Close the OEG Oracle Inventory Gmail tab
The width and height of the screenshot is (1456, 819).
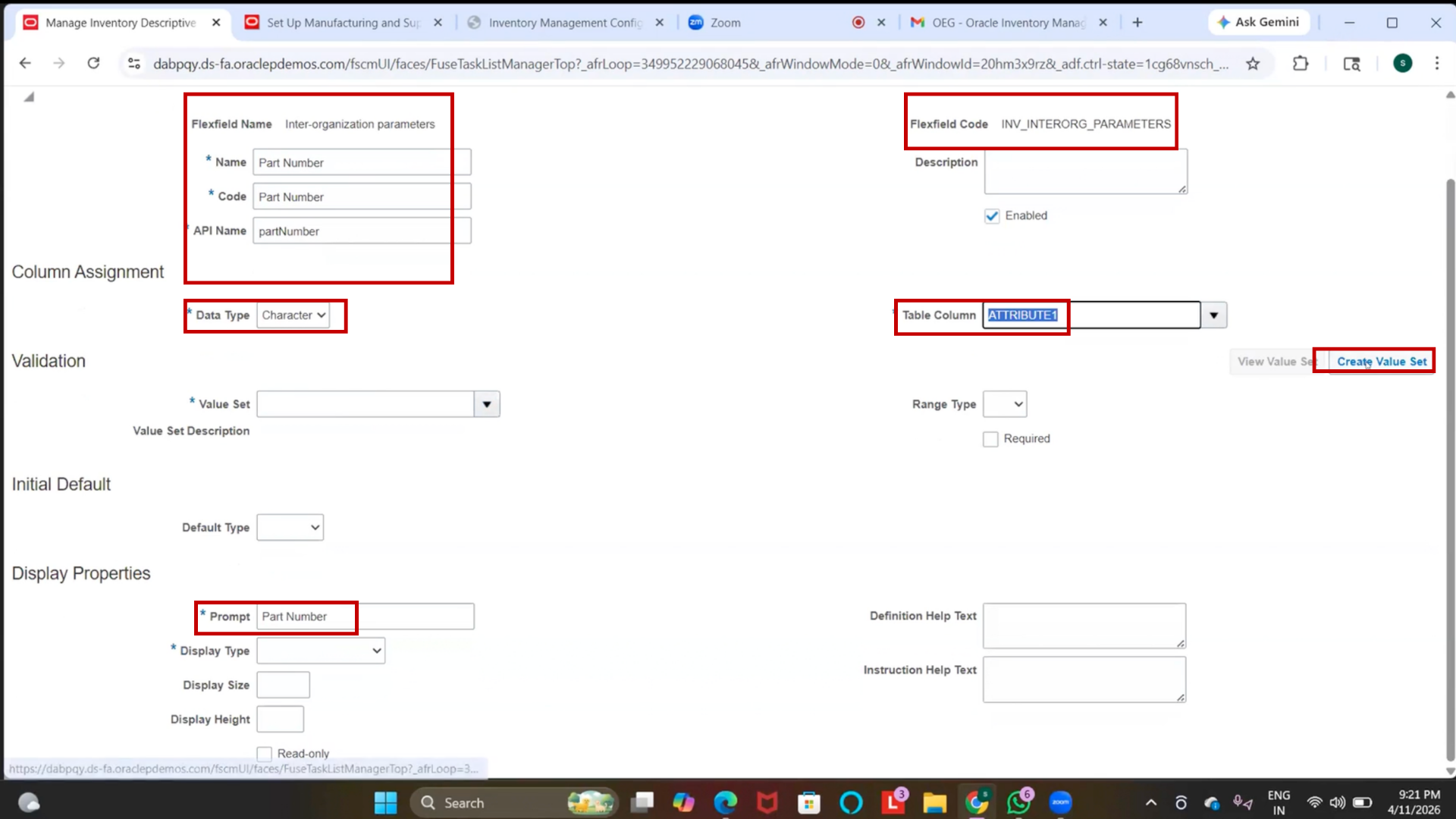[x=1103, y=23]
